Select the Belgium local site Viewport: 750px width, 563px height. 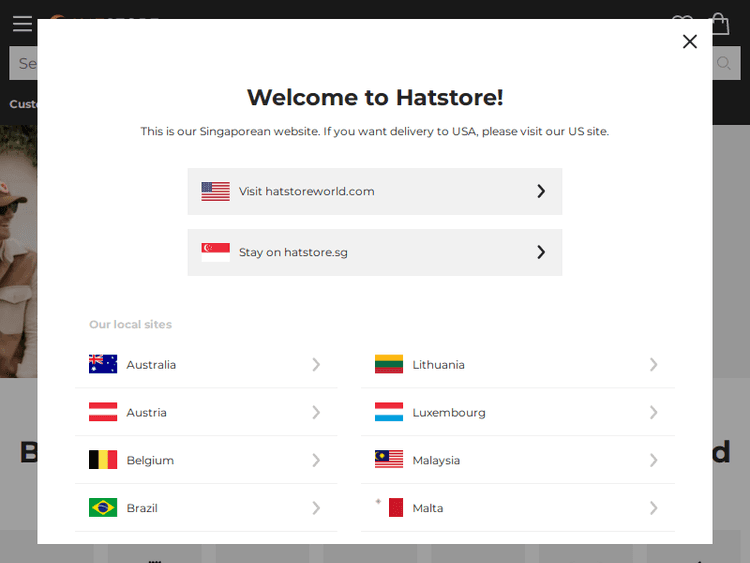click(x=206, y=460)
